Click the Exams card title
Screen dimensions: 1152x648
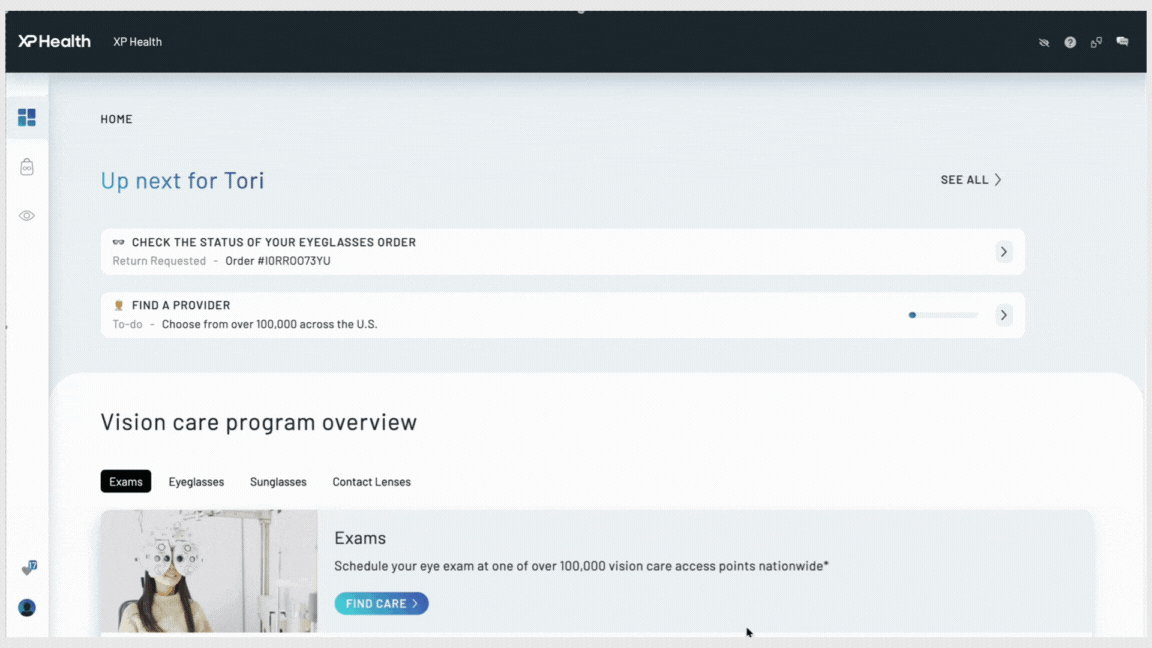pos(360,538)
